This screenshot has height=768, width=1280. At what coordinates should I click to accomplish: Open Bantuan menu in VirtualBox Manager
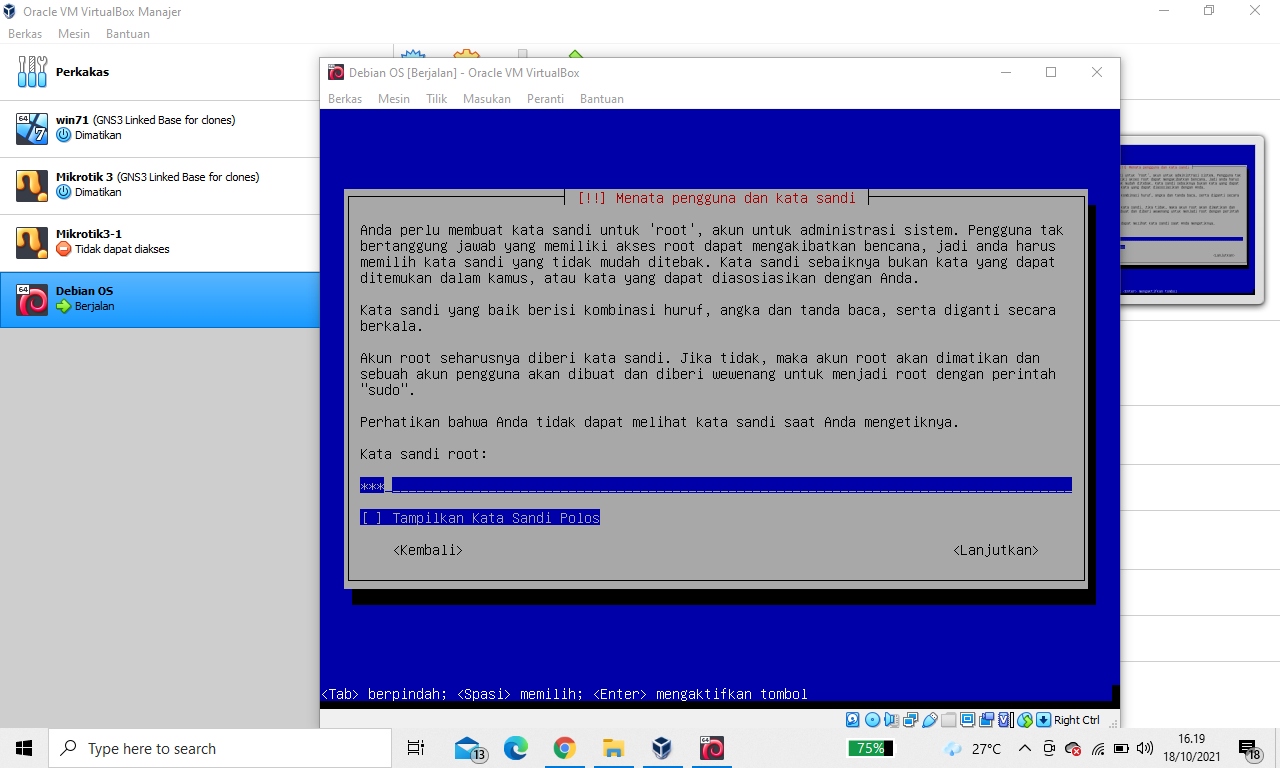(x=128, y=34)
